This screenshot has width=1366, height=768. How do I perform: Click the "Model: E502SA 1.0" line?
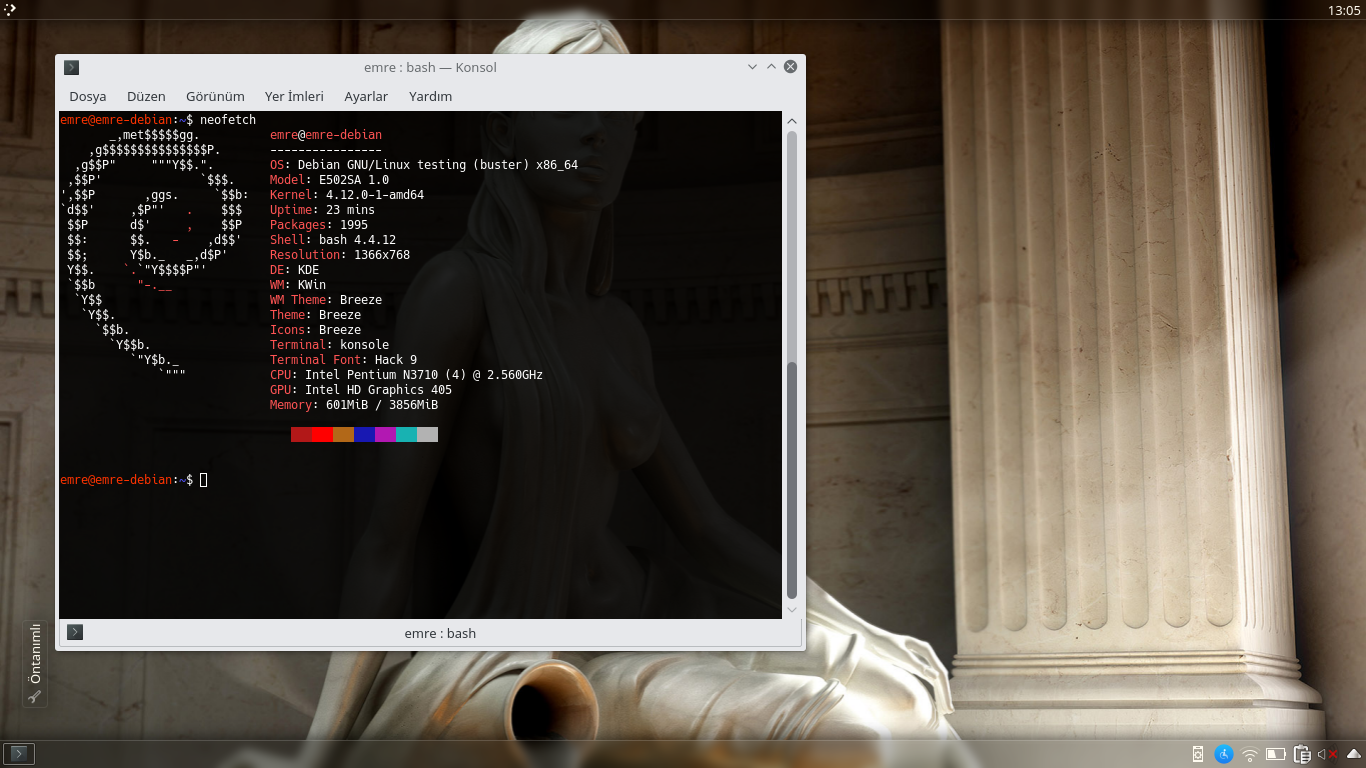coord(330,180)
